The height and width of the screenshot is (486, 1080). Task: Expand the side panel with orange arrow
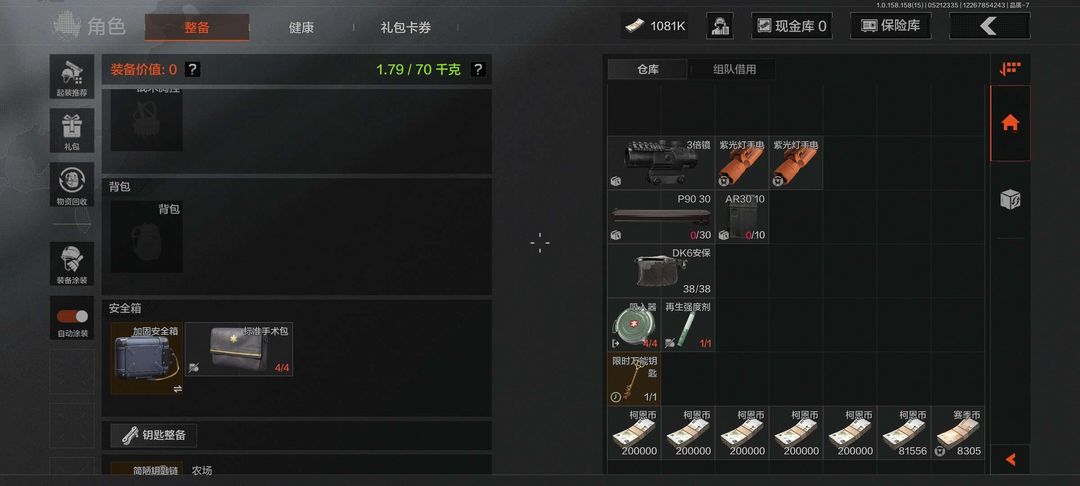tap(1010, 459)
